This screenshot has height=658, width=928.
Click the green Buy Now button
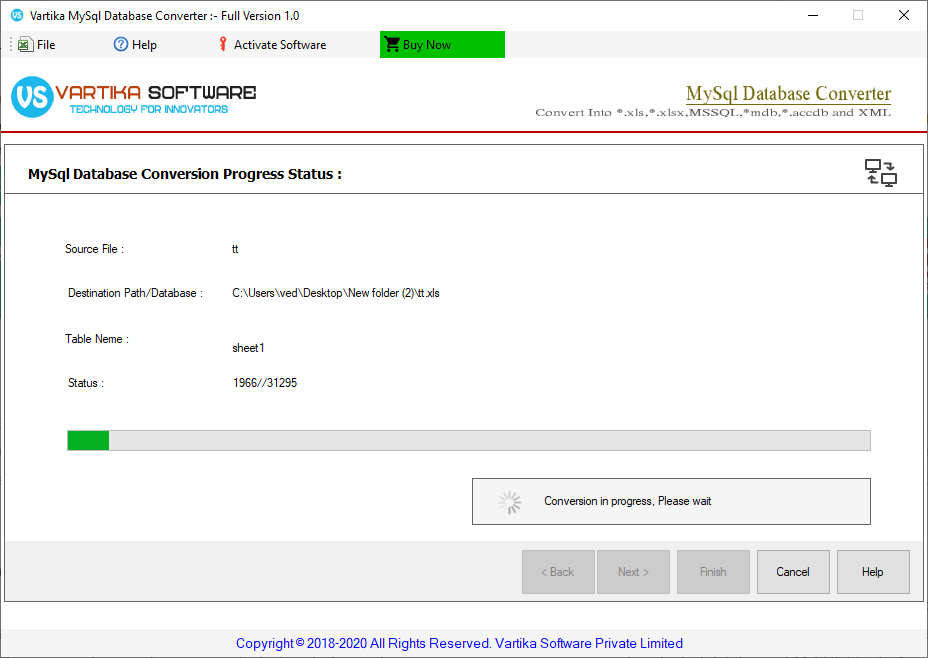pyautogui.click(x=442, y=44)
